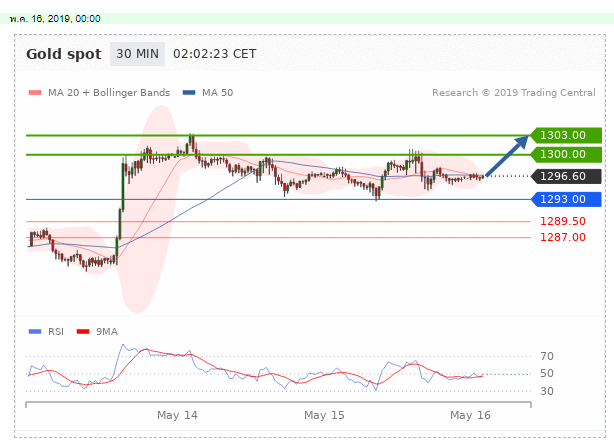
Task: Click the Gold spot chart title
Action: [64, 54]
